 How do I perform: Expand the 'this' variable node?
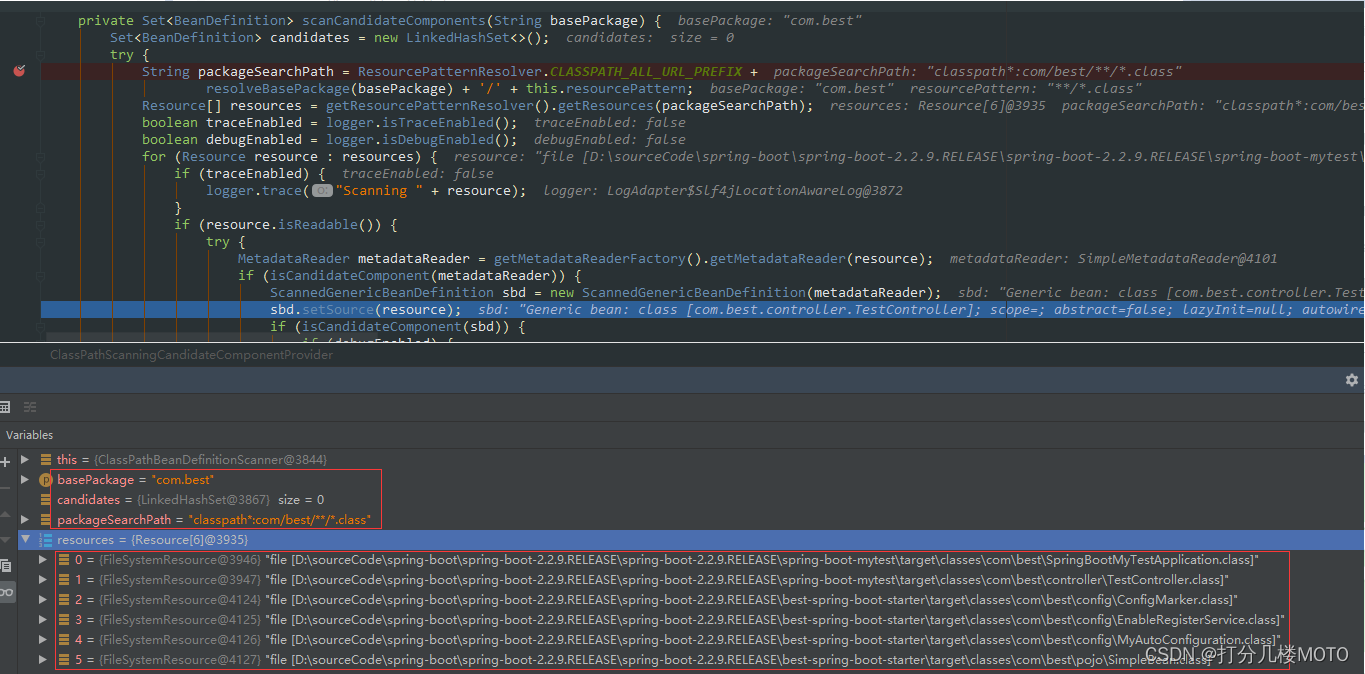click(26, 460)
